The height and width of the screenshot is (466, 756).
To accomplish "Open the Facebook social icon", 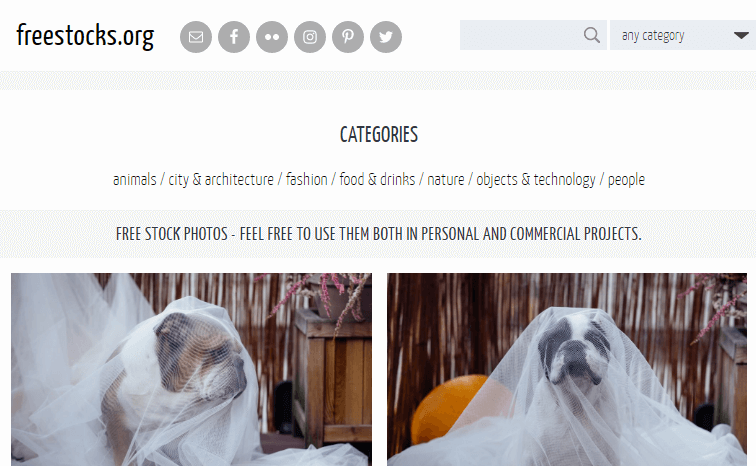I will click(x=234, y=37).
